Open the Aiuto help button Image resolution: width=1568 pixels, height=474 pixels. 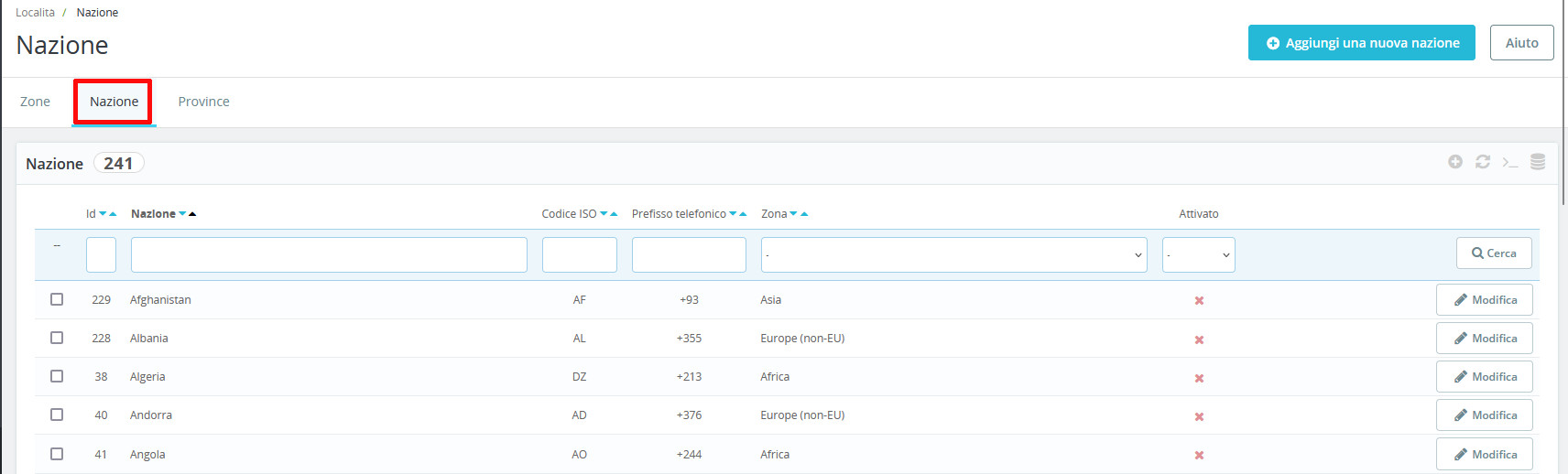coord(1521,43)
